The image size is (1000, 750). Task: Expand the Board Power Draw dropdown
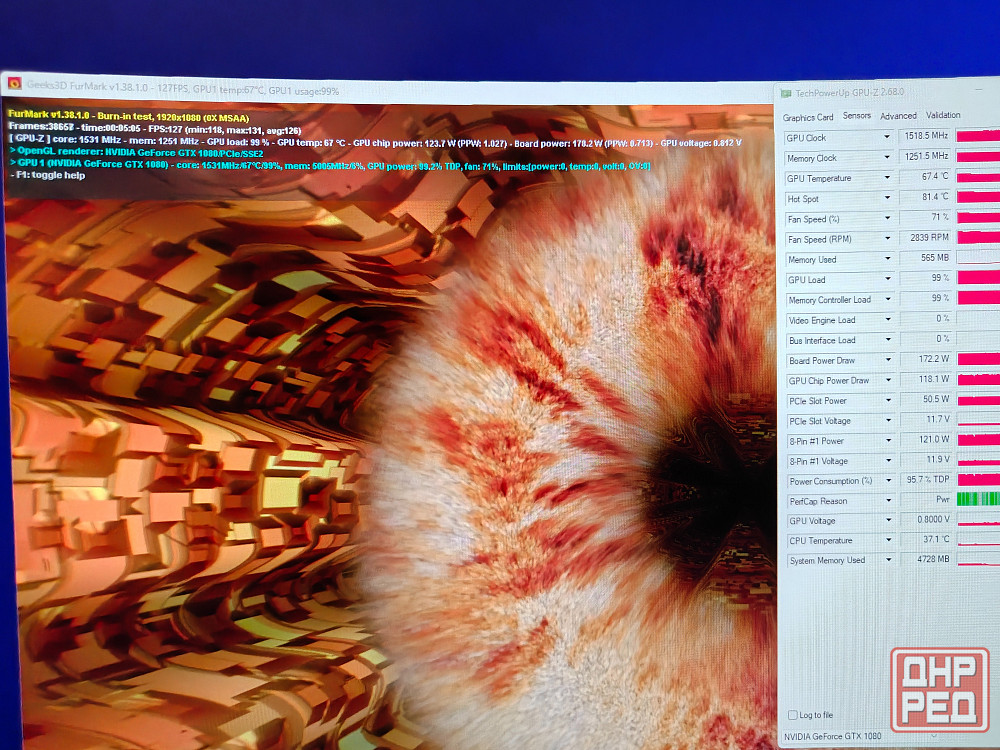[x=886, y=361]
